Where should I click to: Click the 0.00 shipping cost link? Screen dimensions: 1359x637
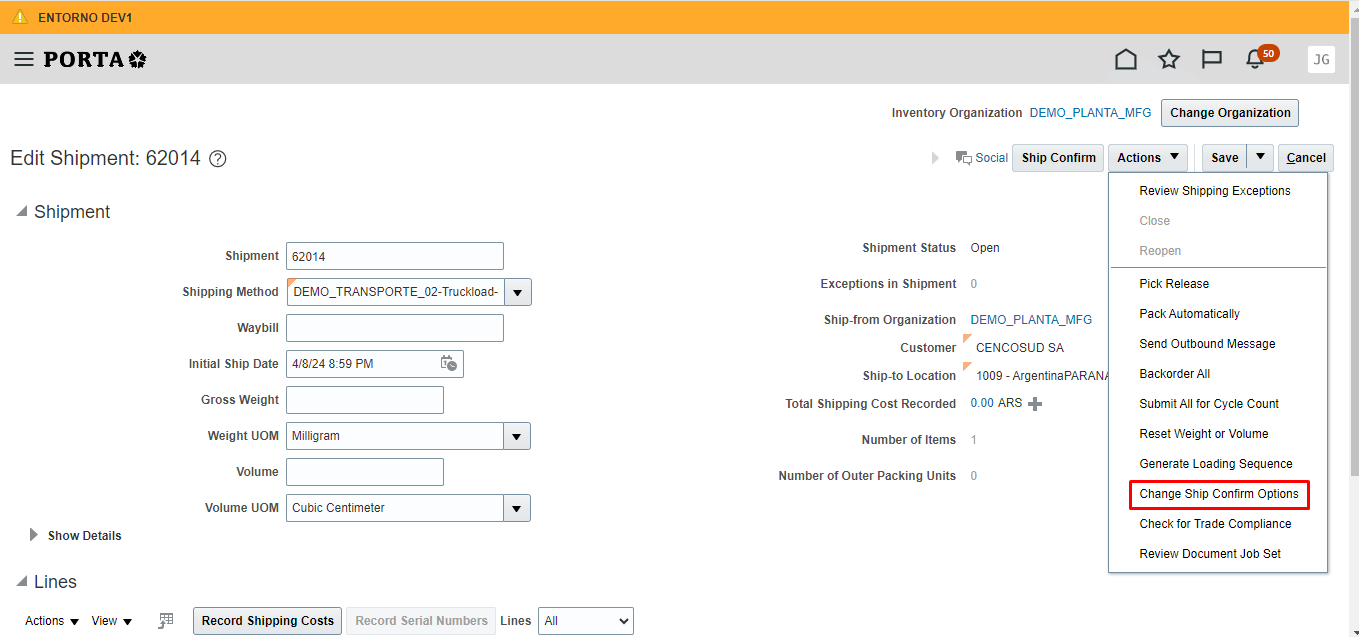point(982,404)
